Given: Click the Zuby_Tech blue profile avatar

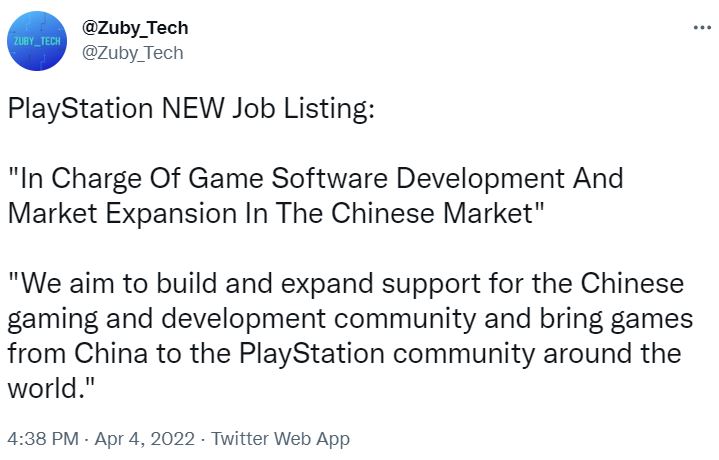Looking at the screenshot, I should 37,41.
